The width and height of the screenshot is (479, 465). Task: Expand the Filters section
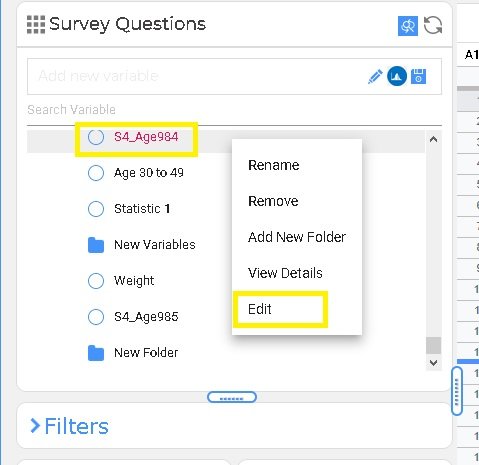click(x=69, y=426)
